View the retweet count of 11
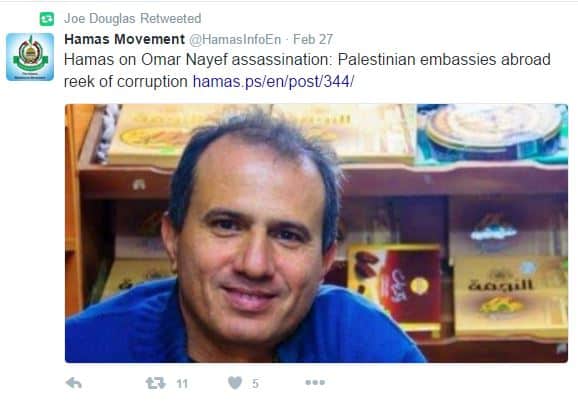 [x=182, y=384]
